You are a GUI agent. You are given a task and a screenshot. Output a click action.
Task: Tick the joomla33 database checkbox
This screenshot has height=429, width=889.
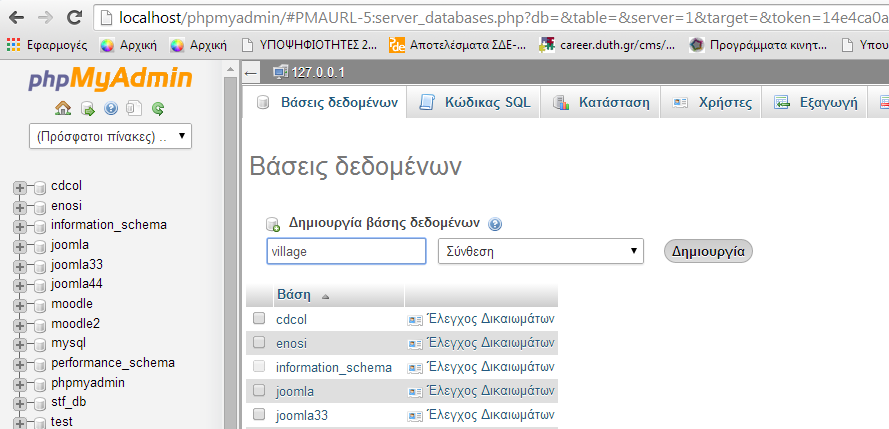259,414
